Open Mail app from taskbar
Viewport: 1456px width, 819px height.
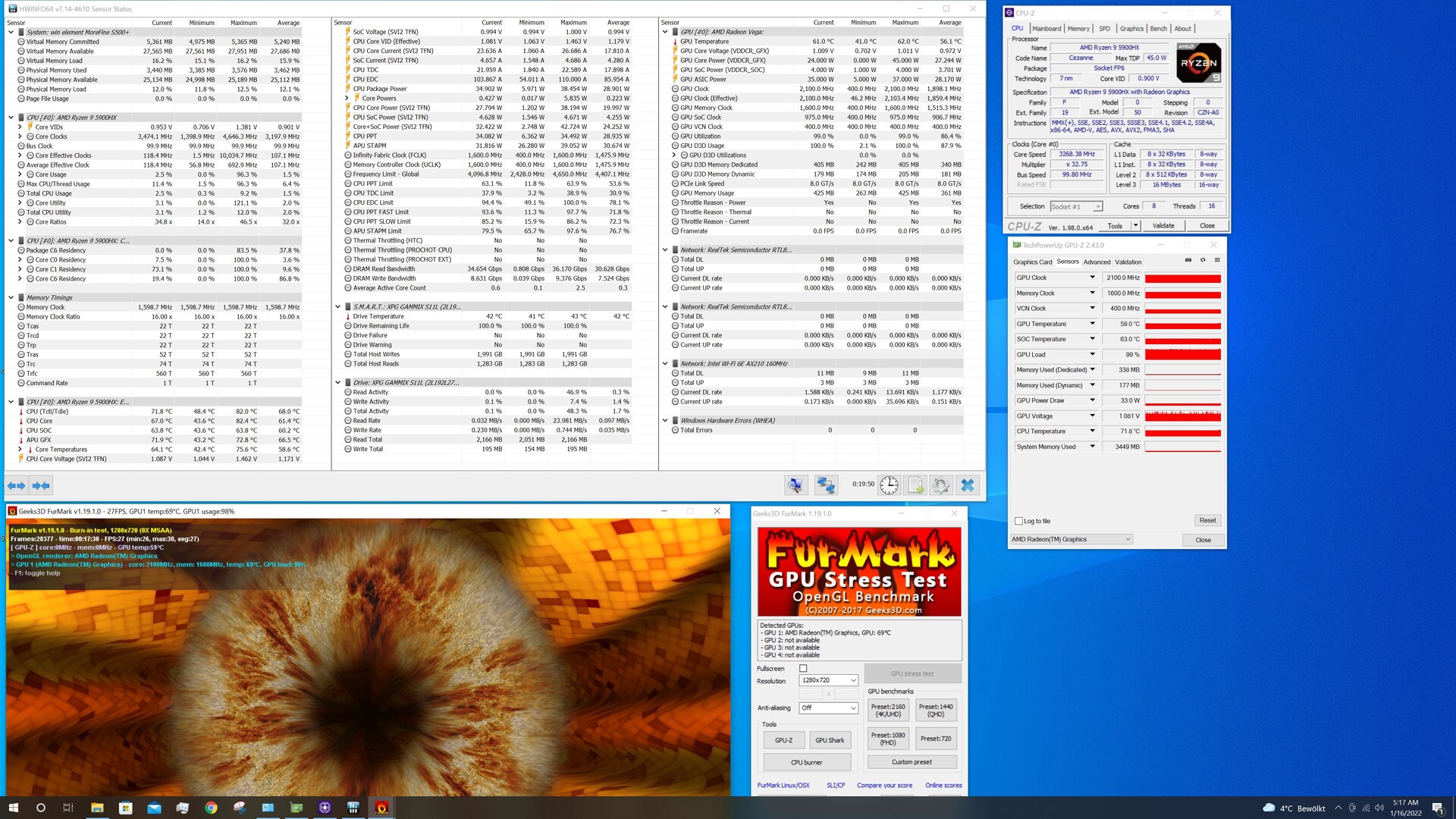[154, 808]
